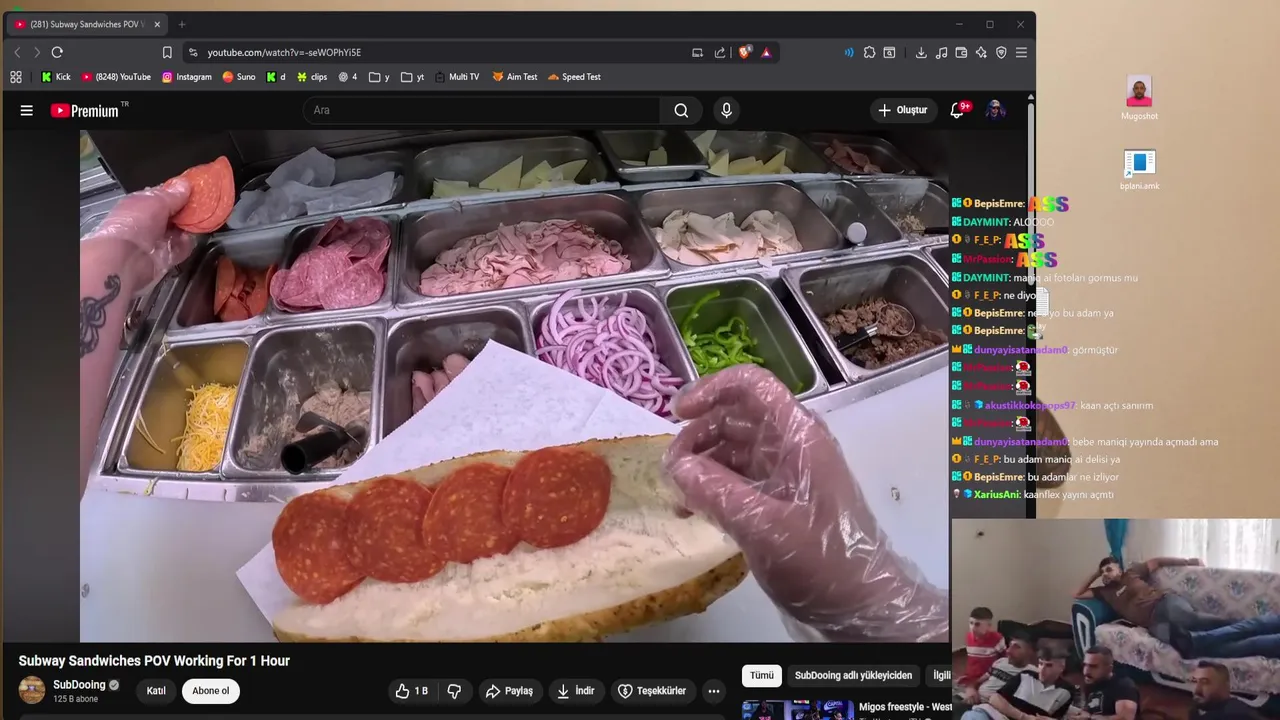Click the Subway sandwich video player
Viewport: 1280px width, 720px height.
coord(514,386)
